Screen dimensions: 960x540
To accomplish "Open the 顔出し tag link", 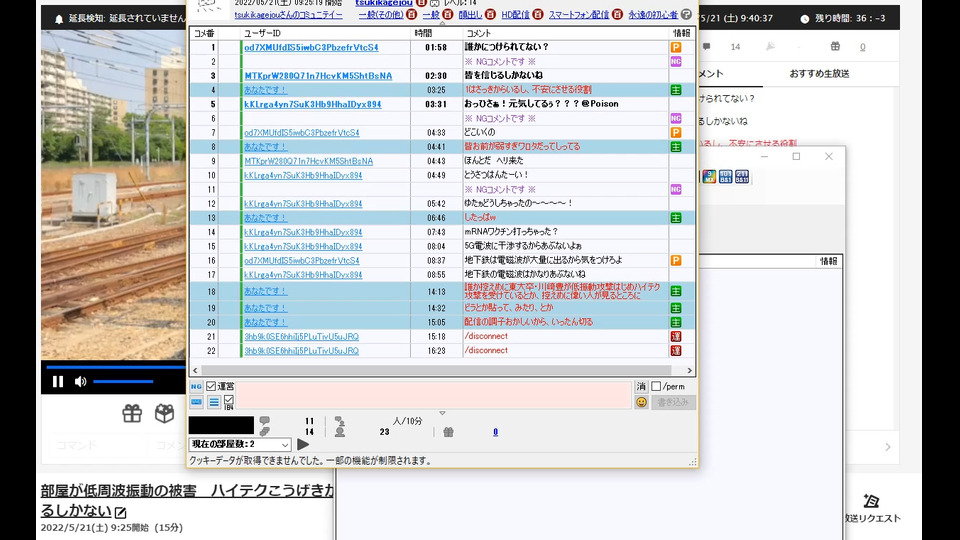I will point(470,15).
